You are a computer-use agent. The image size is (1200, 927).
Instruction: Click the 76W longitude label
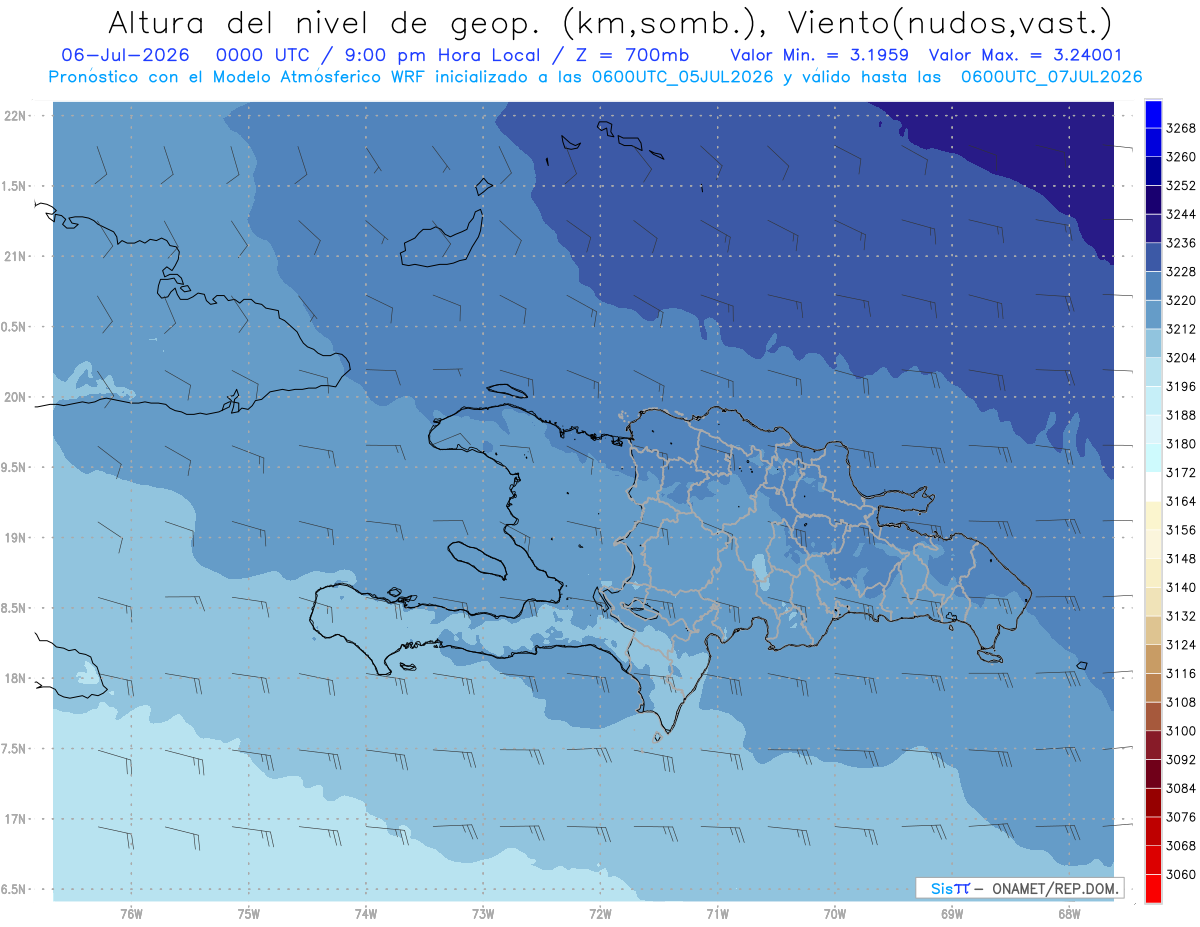click(131, 914)
